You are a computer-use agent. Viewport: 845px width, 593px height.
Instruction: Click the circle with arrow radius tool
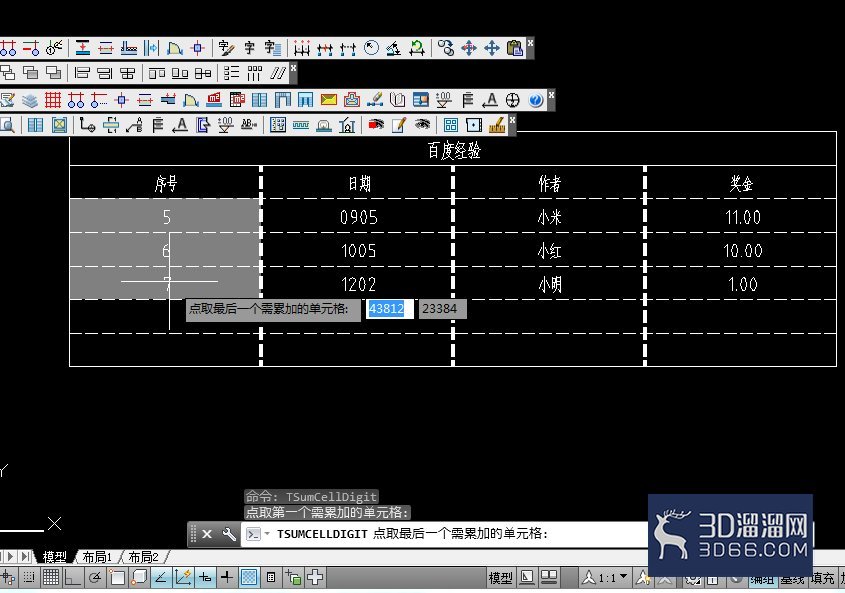point(371,49)
